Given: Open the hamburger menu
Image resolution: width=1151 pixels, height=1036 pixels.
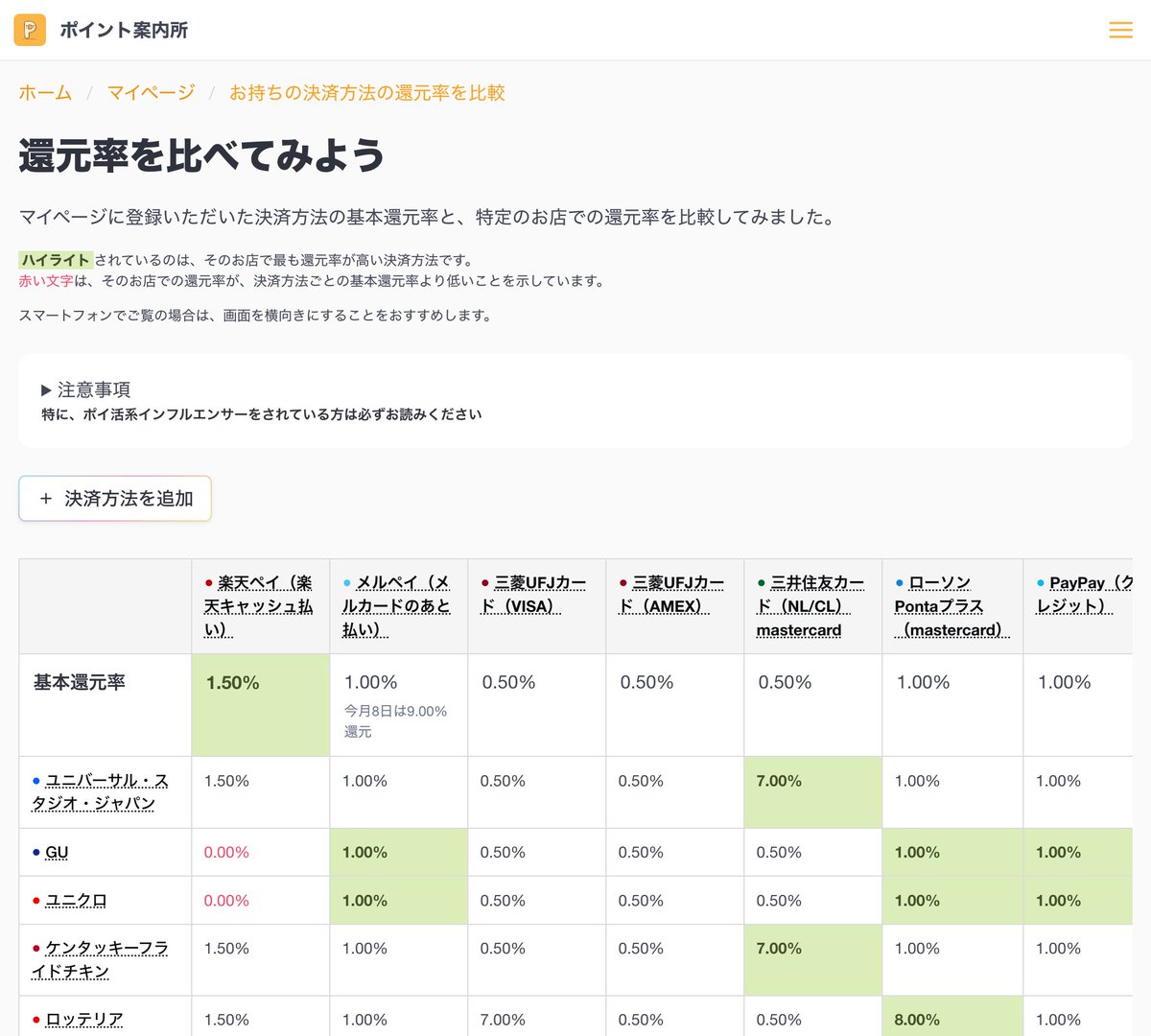Looking at the screenshot, I should [x=1120, y=30].
